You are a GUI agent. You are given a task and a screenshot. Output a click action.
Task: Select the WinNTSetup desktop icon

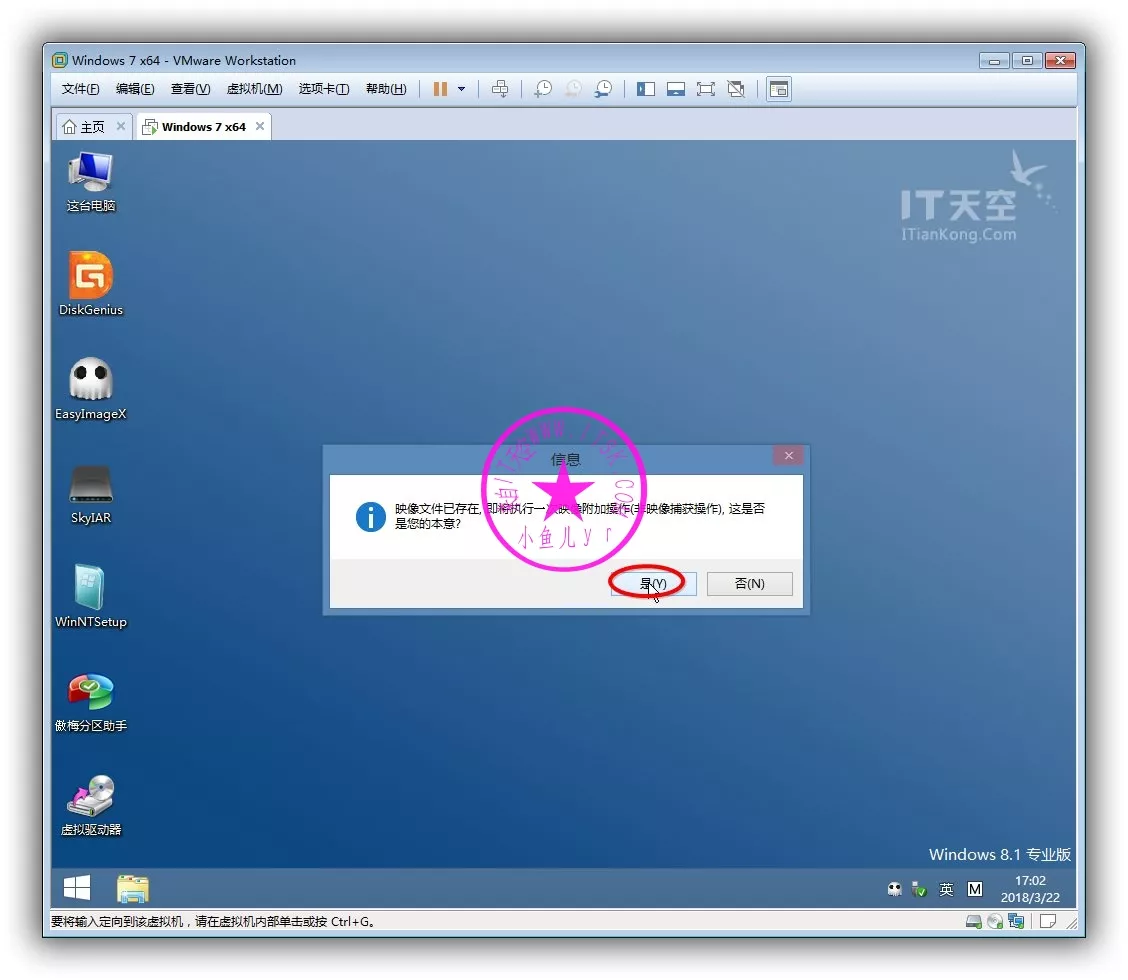pyautogui.click(x=90, y=590)
